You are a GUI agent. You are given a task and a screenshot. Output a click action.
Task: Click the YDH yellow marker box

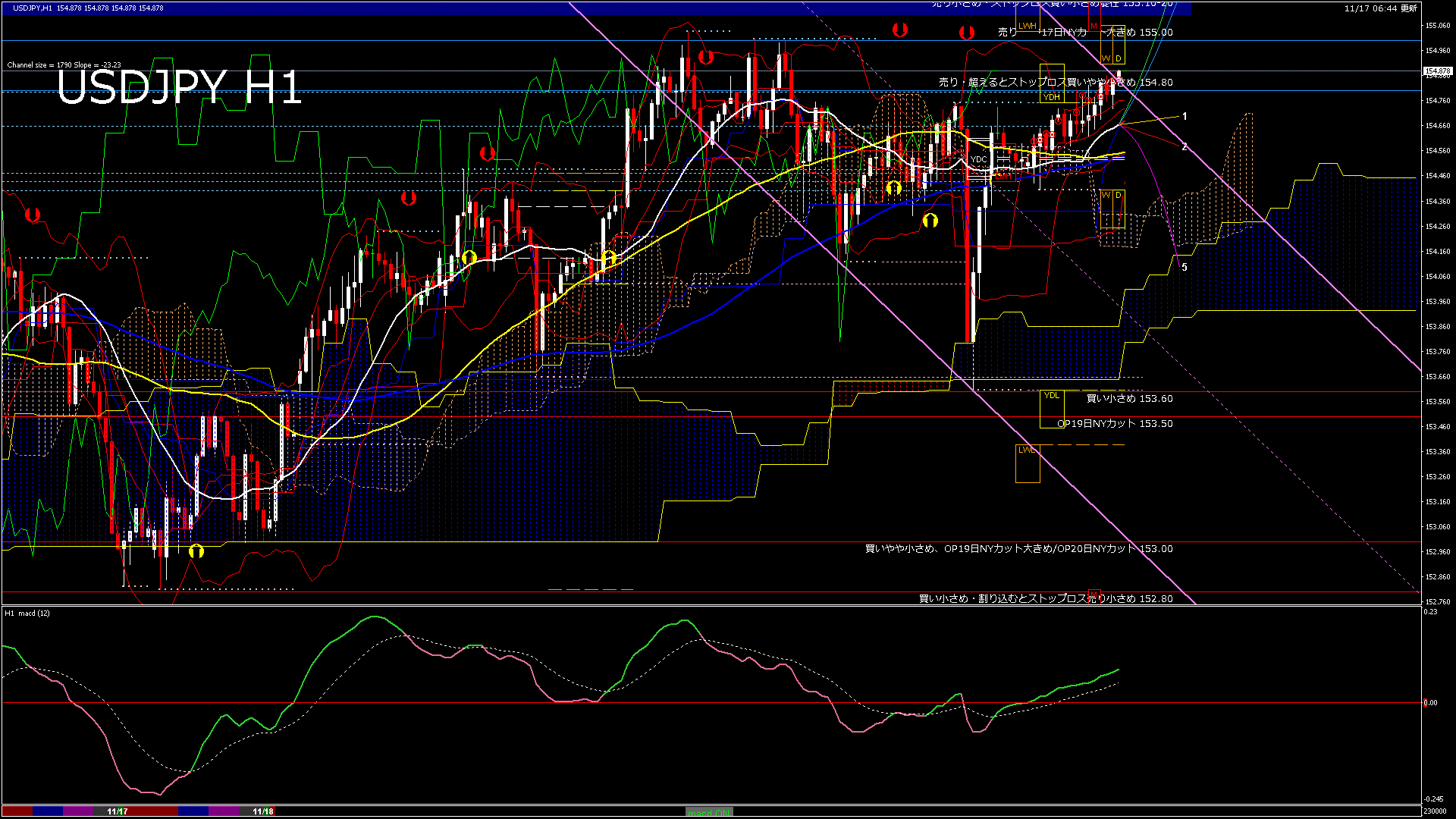click(x=1051, y=97)
